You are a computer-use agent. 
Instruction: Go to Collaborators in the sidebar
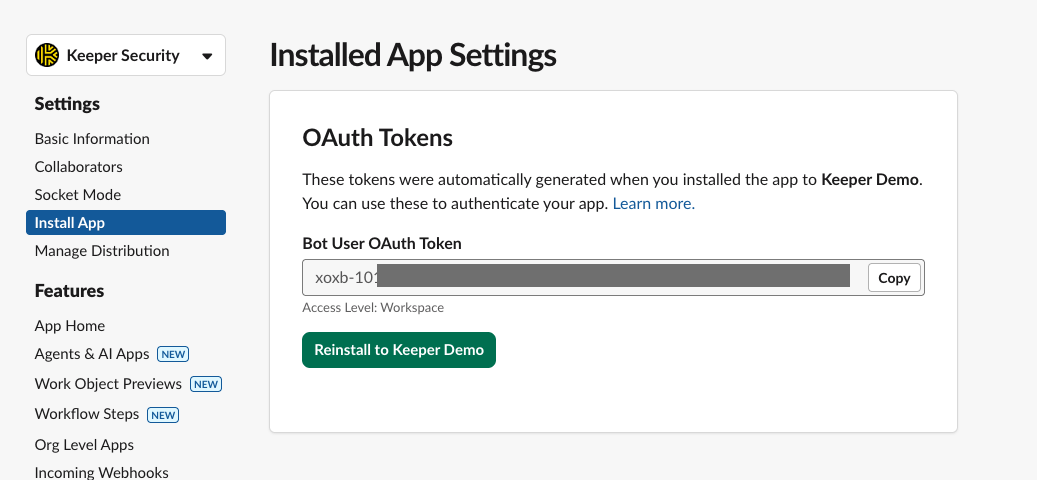tap(79, 167)
